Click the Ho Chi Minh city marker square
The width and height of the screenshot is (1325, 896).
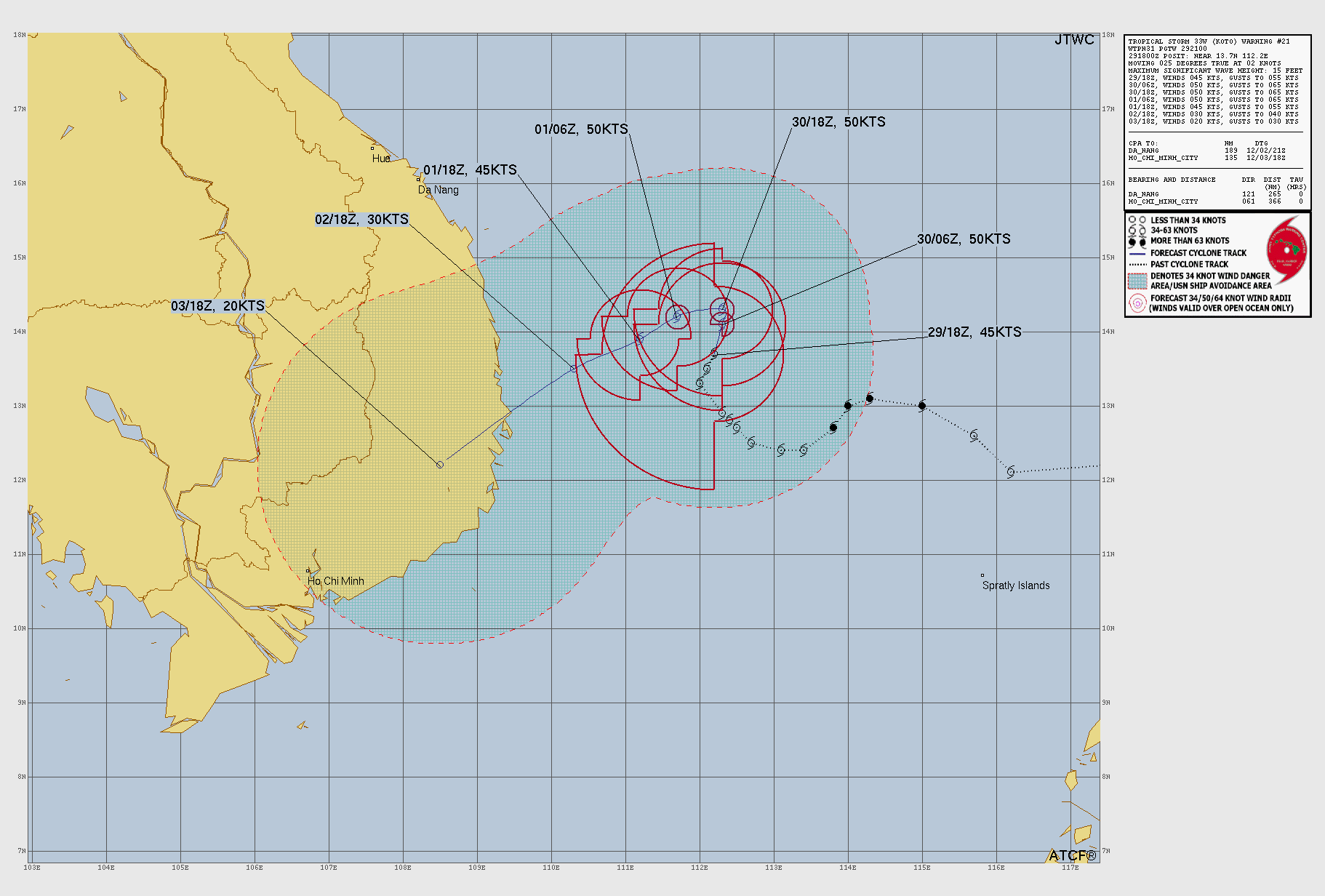[308, 571]
